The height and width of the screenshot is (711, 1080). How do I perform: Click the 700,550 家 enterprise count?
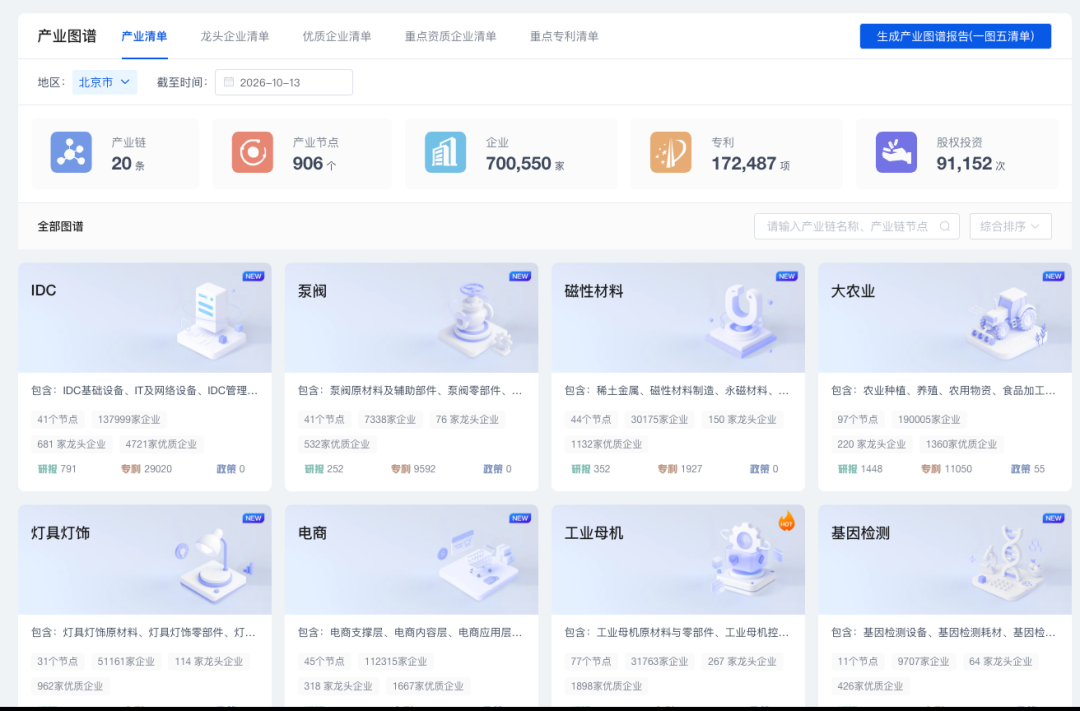click(525, 164)
